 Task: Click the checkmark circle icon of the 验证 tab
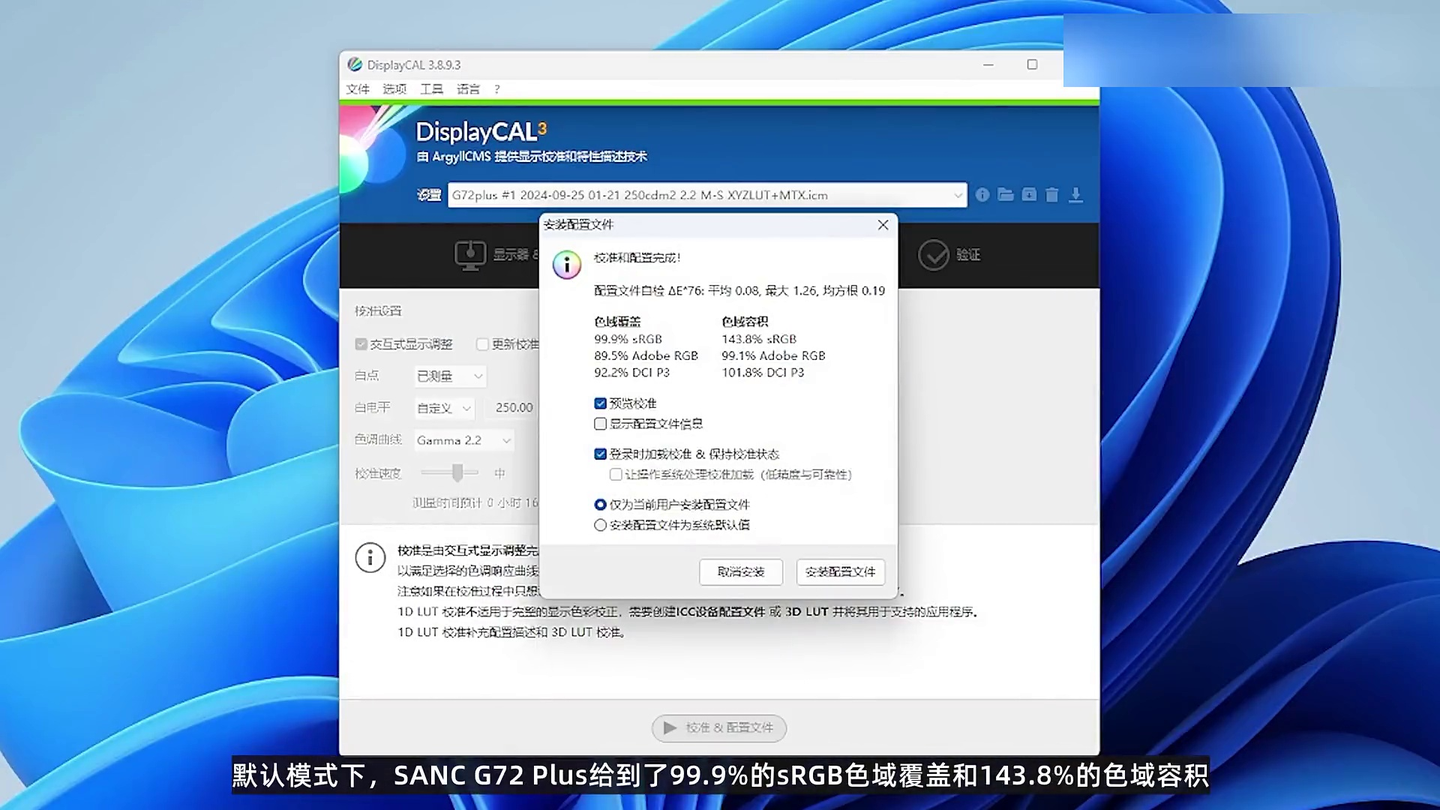click(933, 255)
